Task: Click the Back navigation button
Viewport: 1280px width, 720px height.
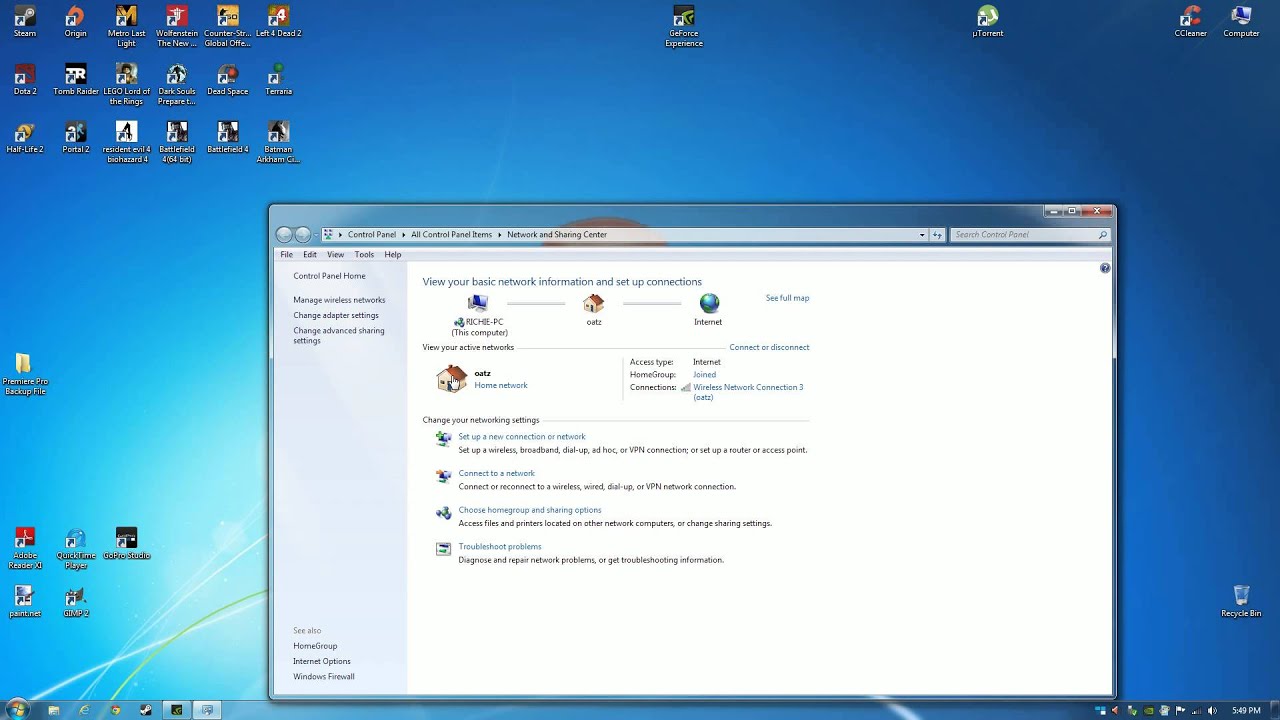Action: point(284,235)
